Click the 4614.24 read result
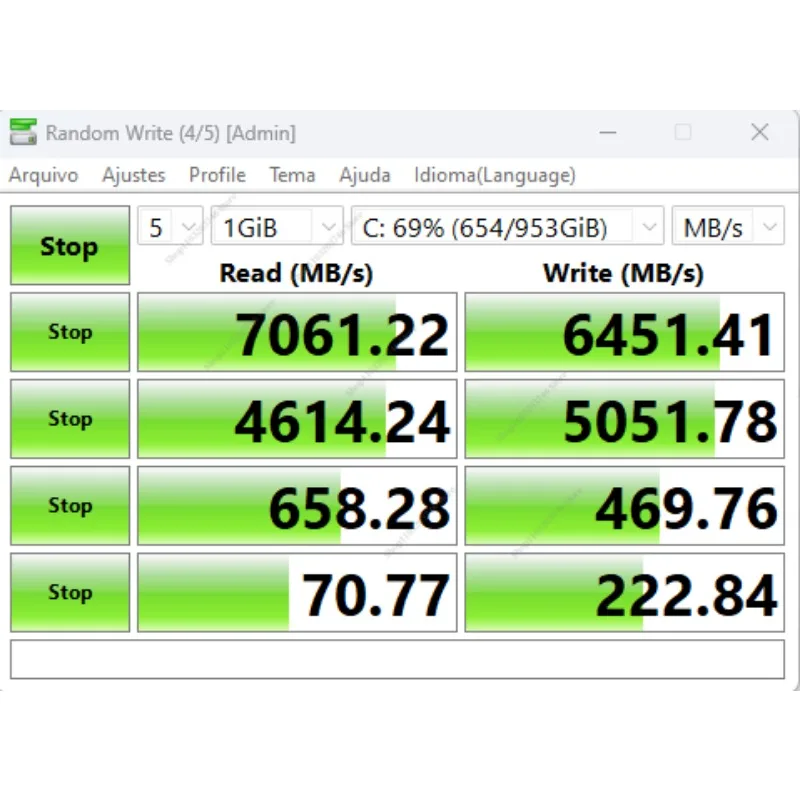This screenshot has height=800, width=800. (297, 419)
